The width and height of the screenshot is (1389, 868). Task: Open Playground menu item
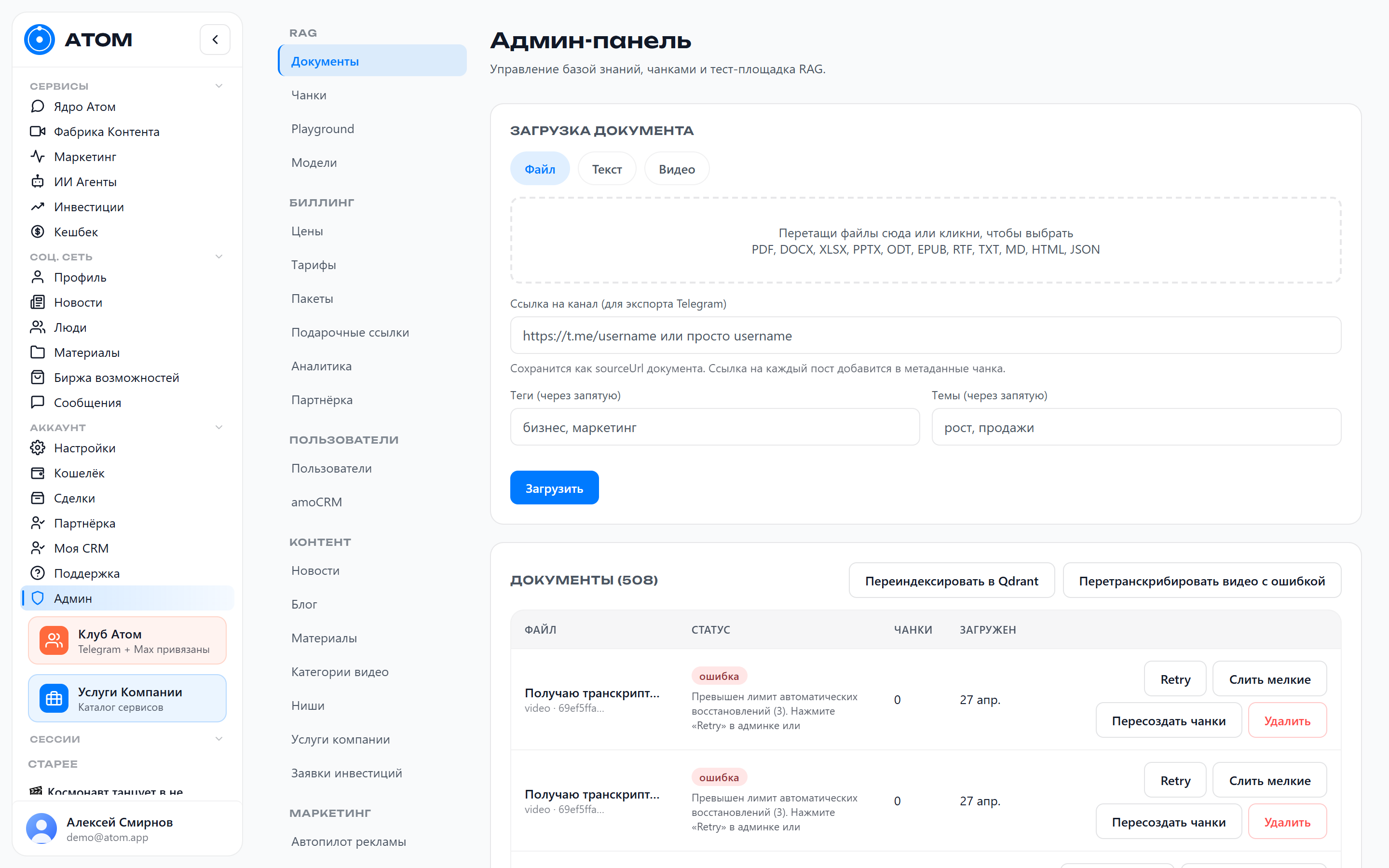(x=372, y=129)
